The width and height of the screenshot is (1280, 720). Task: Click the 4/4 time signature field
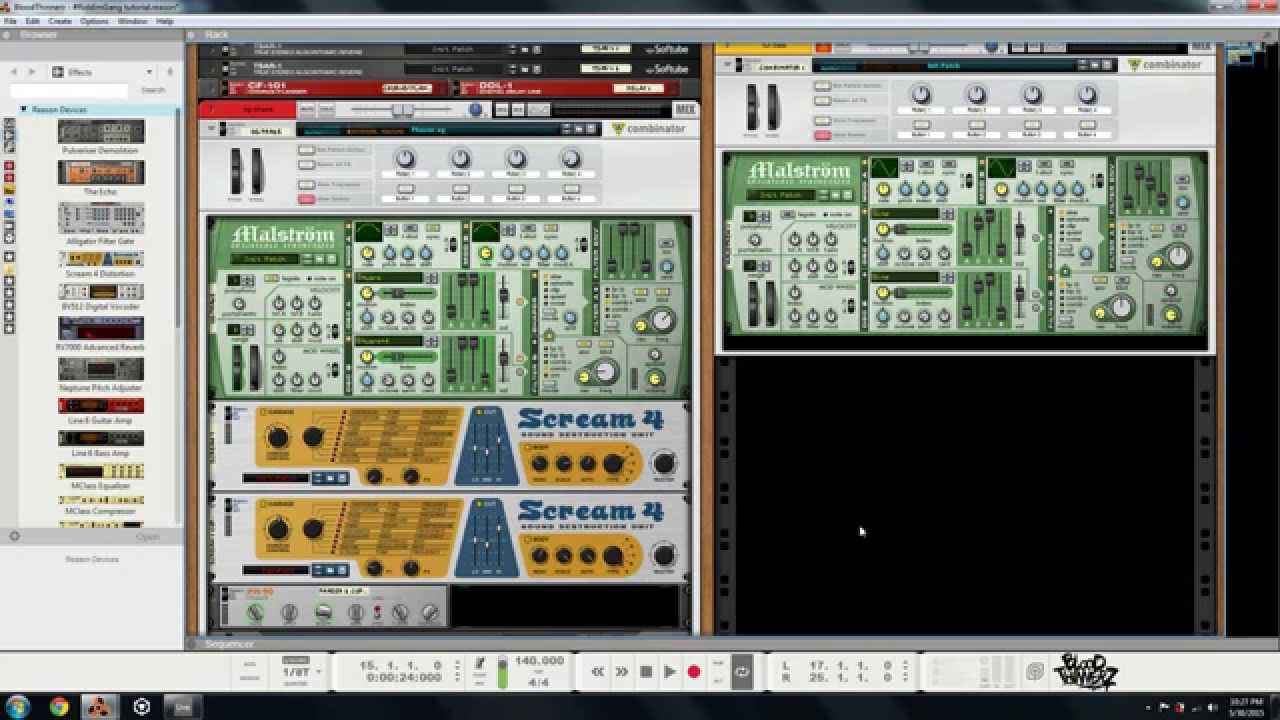(x=539, y=682)
